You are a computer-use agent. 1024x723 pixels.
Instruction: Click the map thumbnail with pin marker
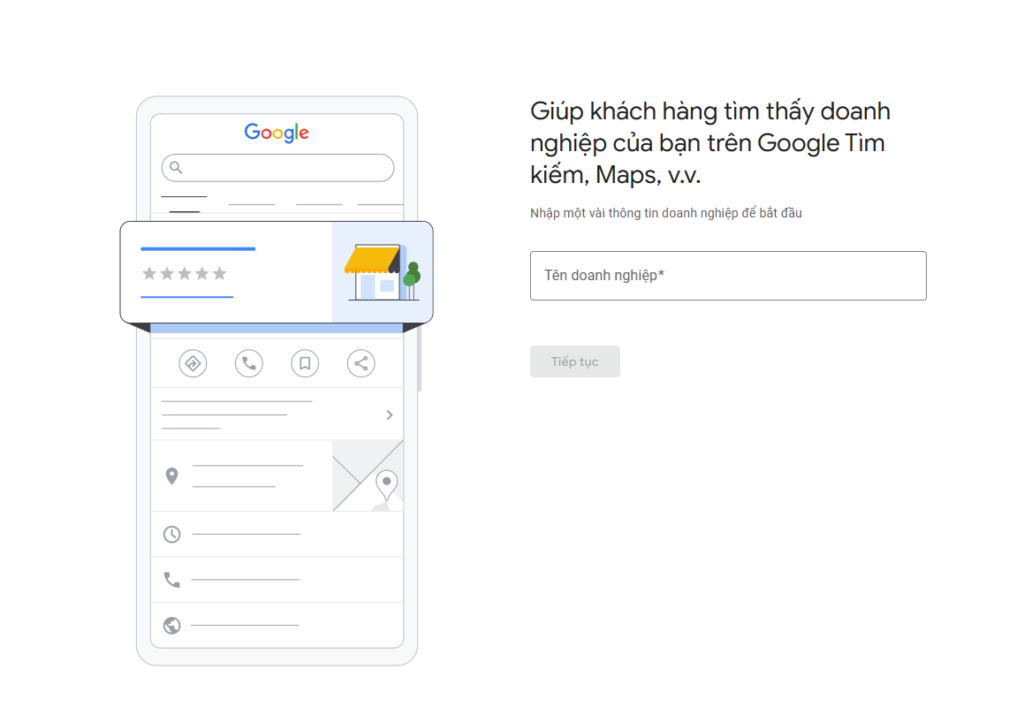[368, 475]
